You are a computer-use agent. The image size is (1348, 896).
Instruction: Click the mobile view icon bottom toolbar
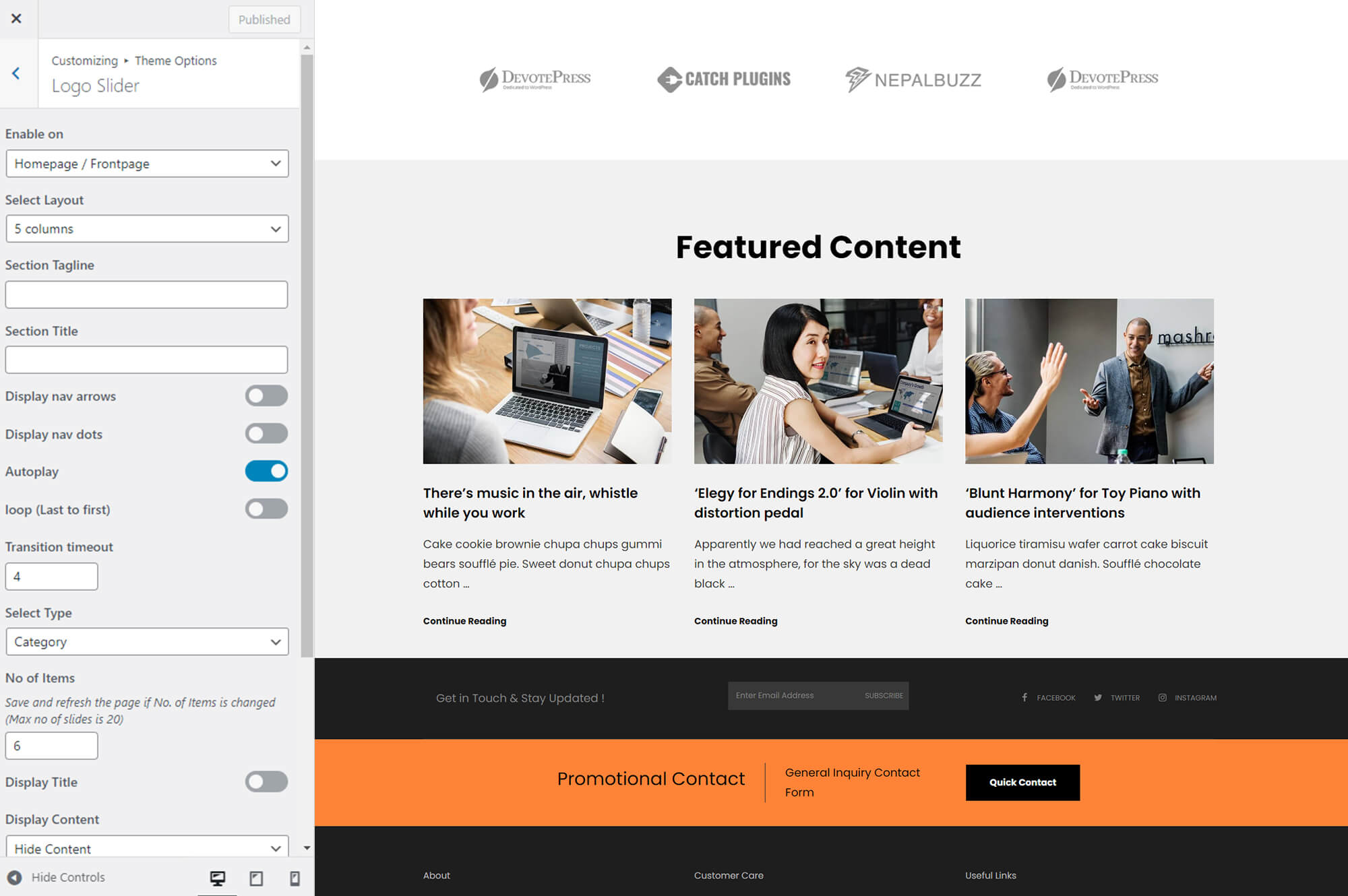pos(295,877)
